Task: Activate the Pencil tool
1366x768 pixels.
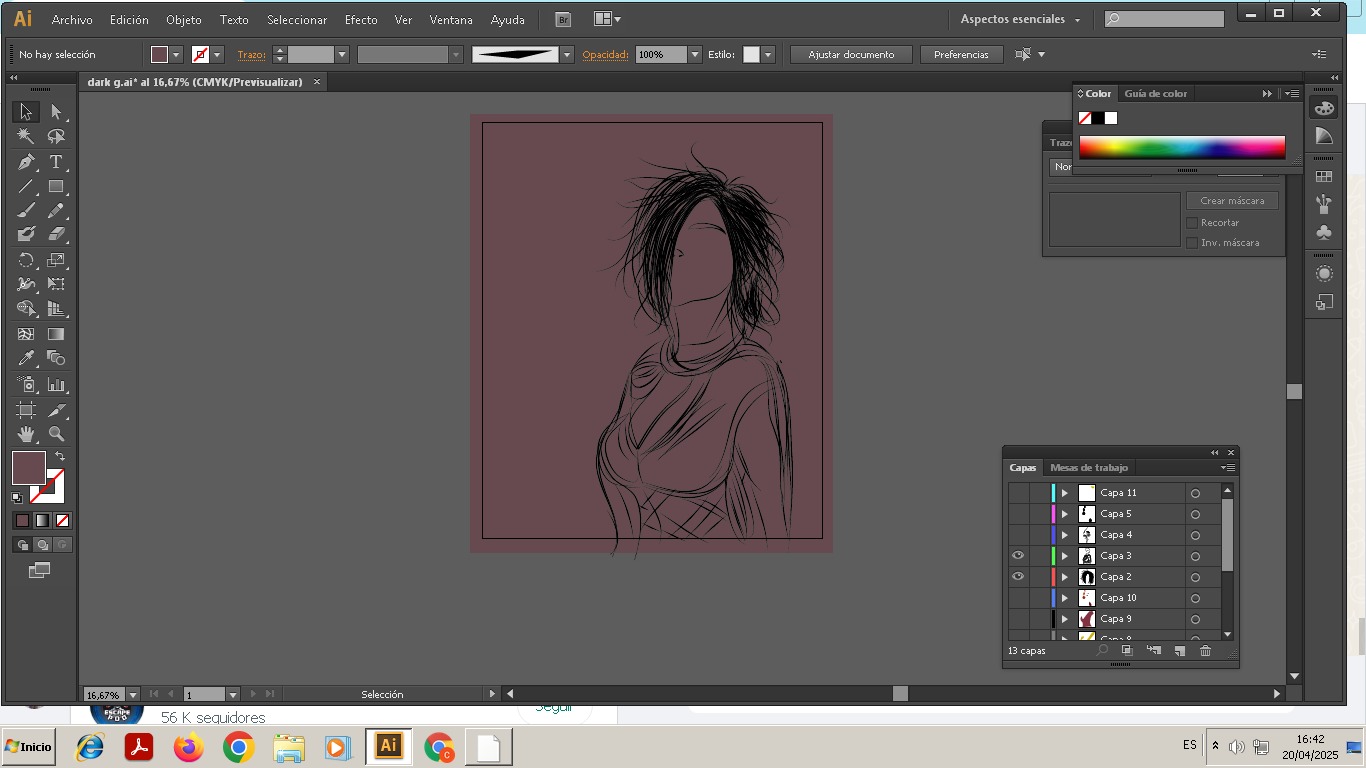Action: click(56, 210)
